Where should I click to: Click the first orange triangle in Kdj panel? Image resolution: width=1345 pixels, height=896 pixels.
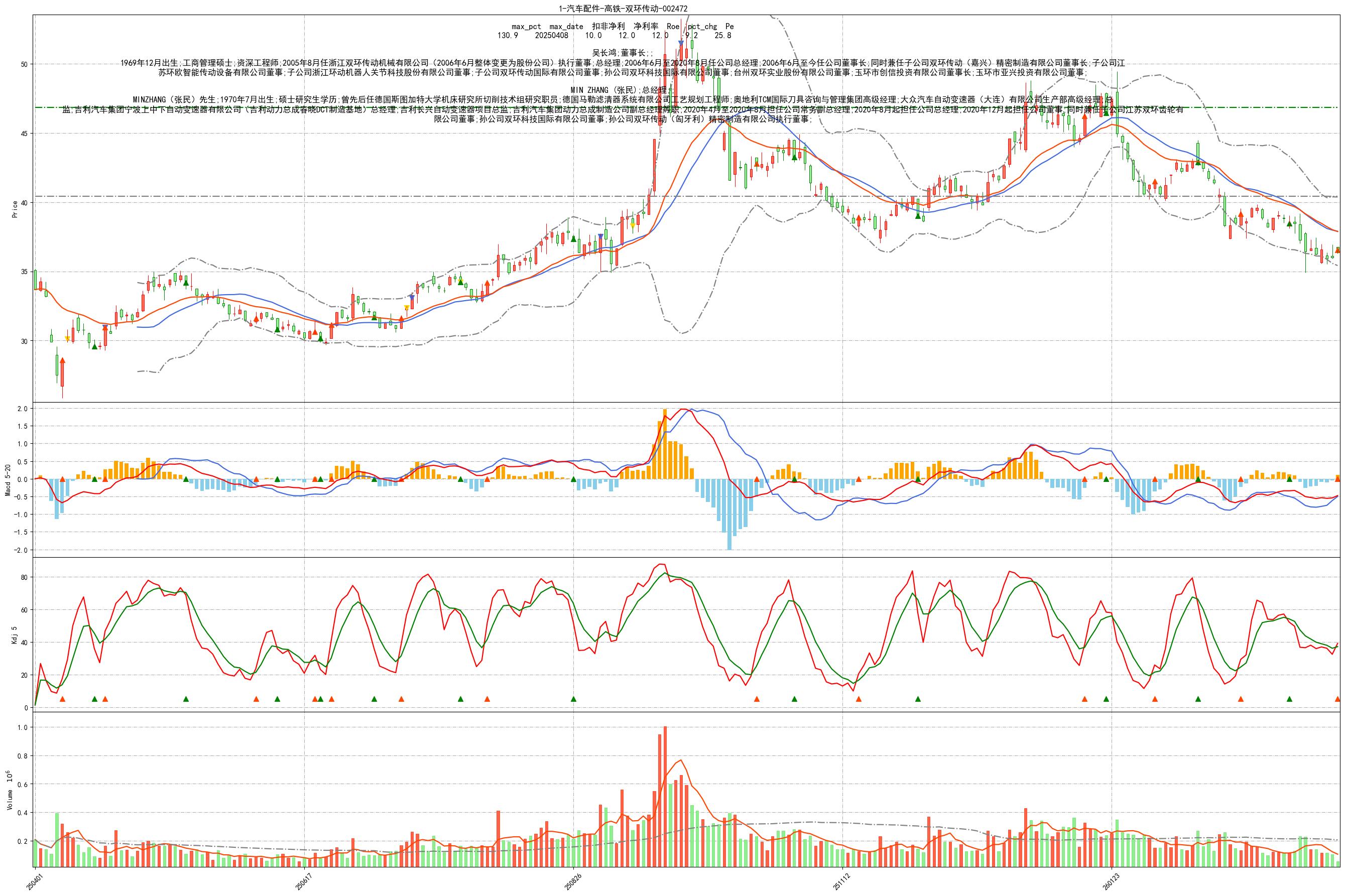point(62,699)
